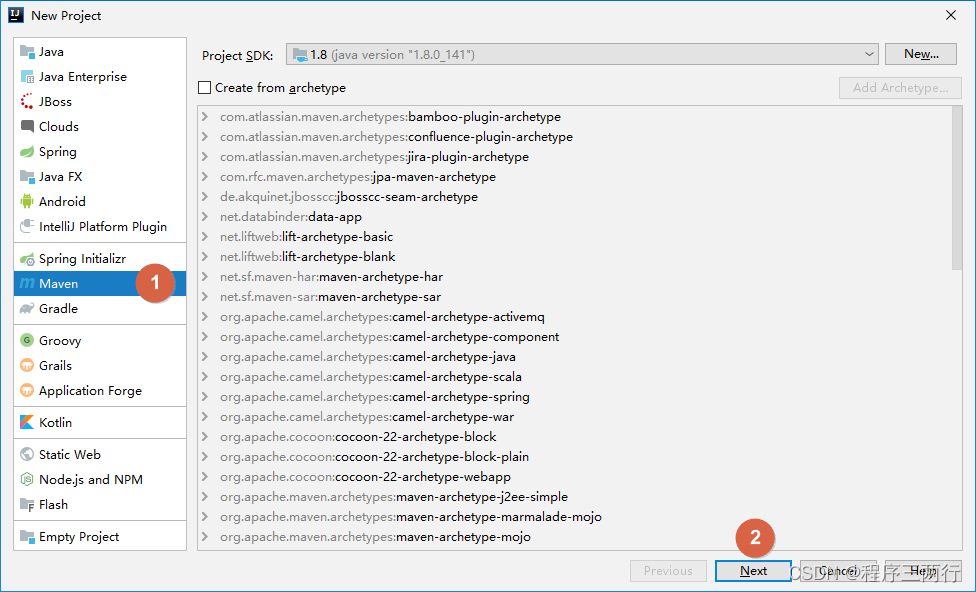Select the Java FX folder icon

(27, 177)
